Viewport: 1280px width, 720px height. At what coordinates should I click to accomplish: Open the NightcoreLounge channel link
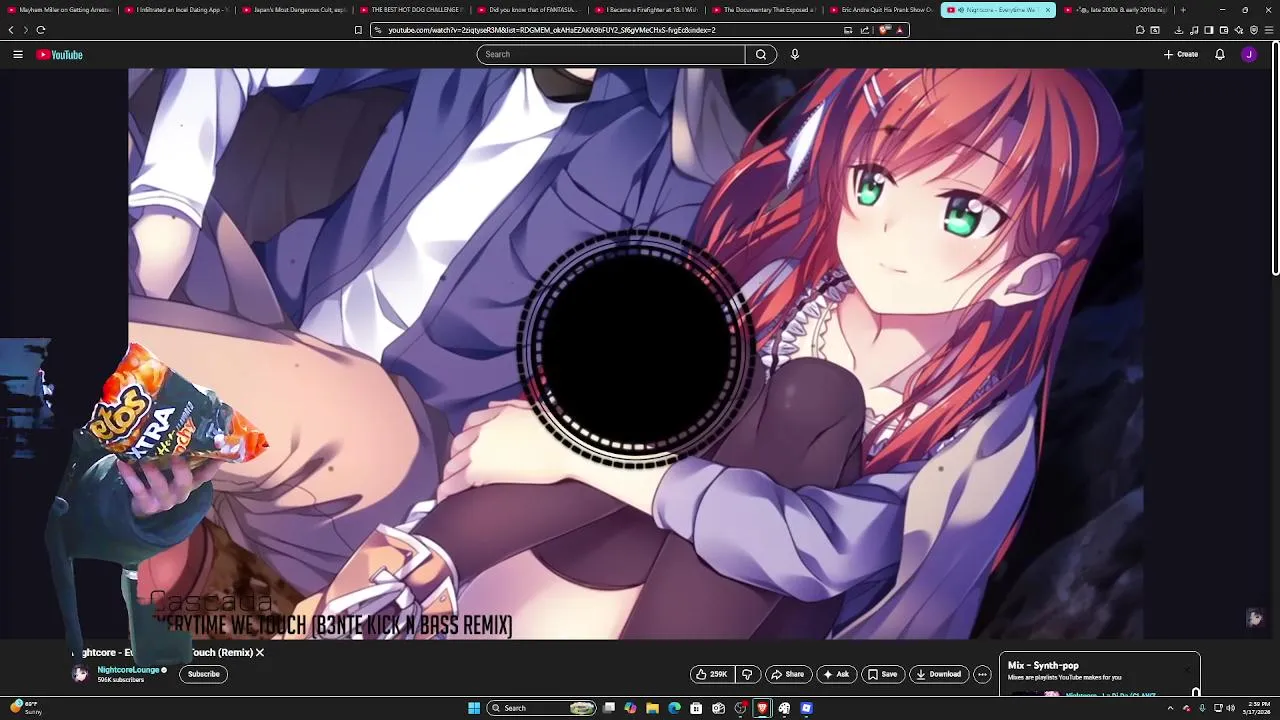point(128,669)
